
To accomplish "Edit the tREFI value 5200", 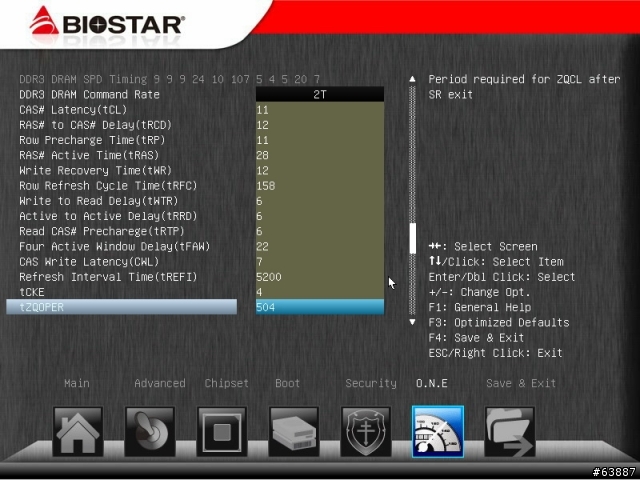I will coord(320,277).
